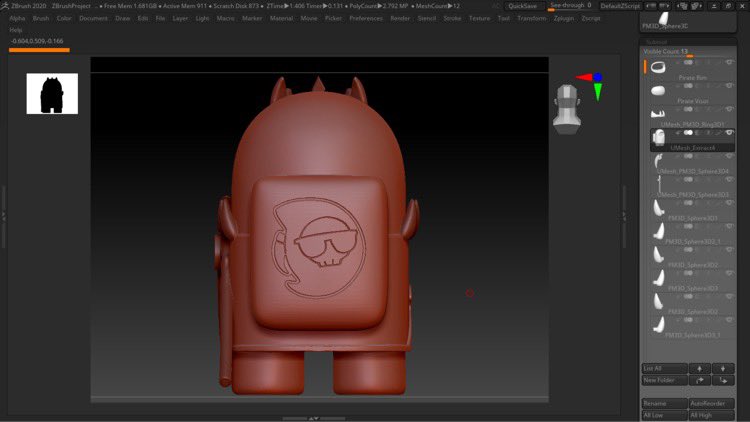Click the ZBrush logo icon
The height and width of the screenshot is (422, 750).
point(5,6)
